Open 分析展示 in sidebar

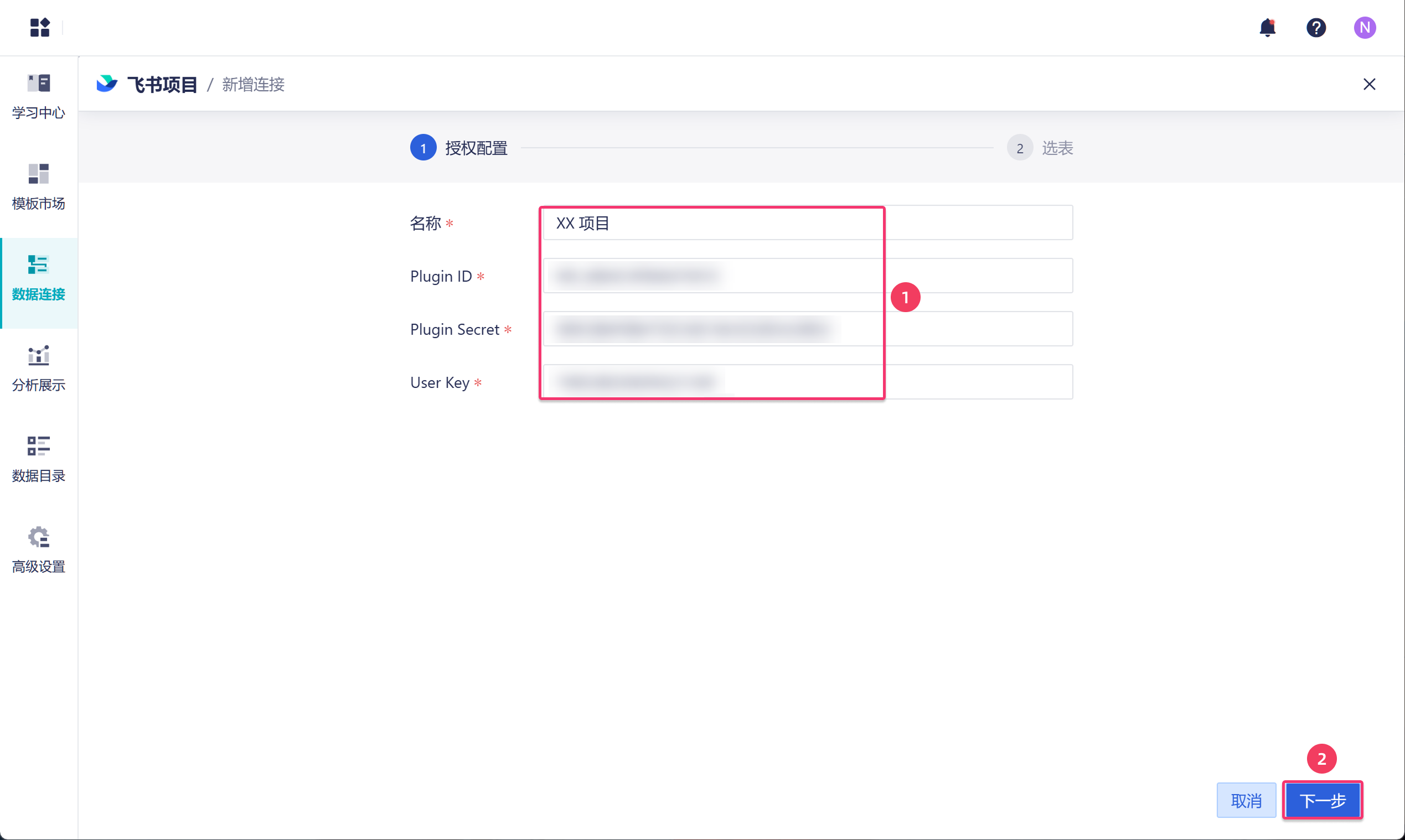click(39, 369)
